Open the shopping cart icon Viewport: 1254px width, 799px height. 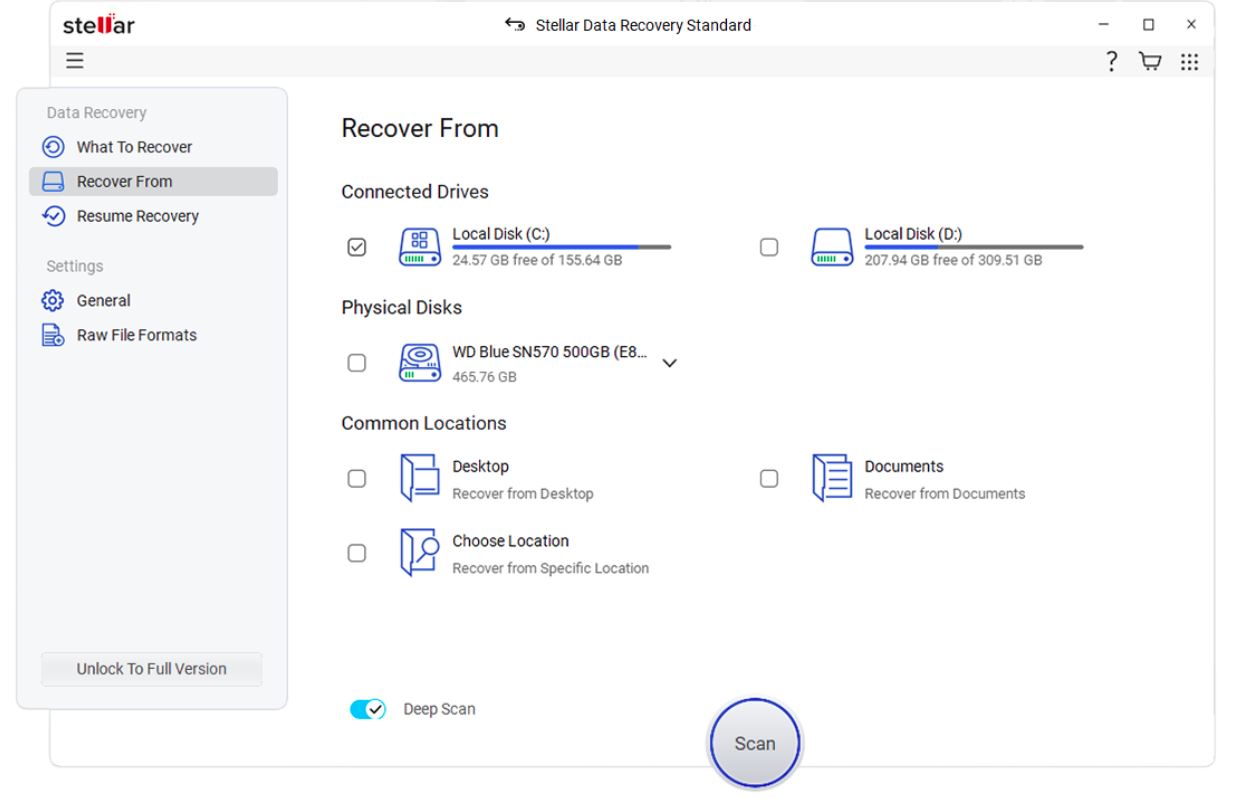pyautogui.click(x=1150, y=62)
